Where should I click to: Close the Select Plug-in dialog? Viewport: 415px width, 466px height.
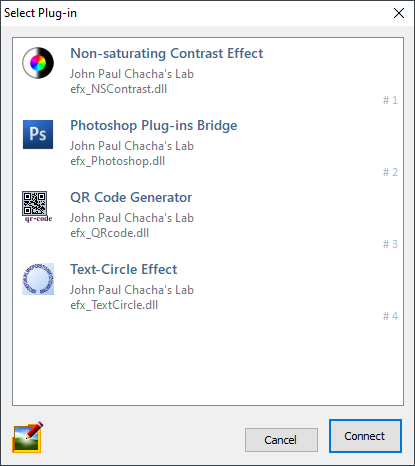[399, 13]
